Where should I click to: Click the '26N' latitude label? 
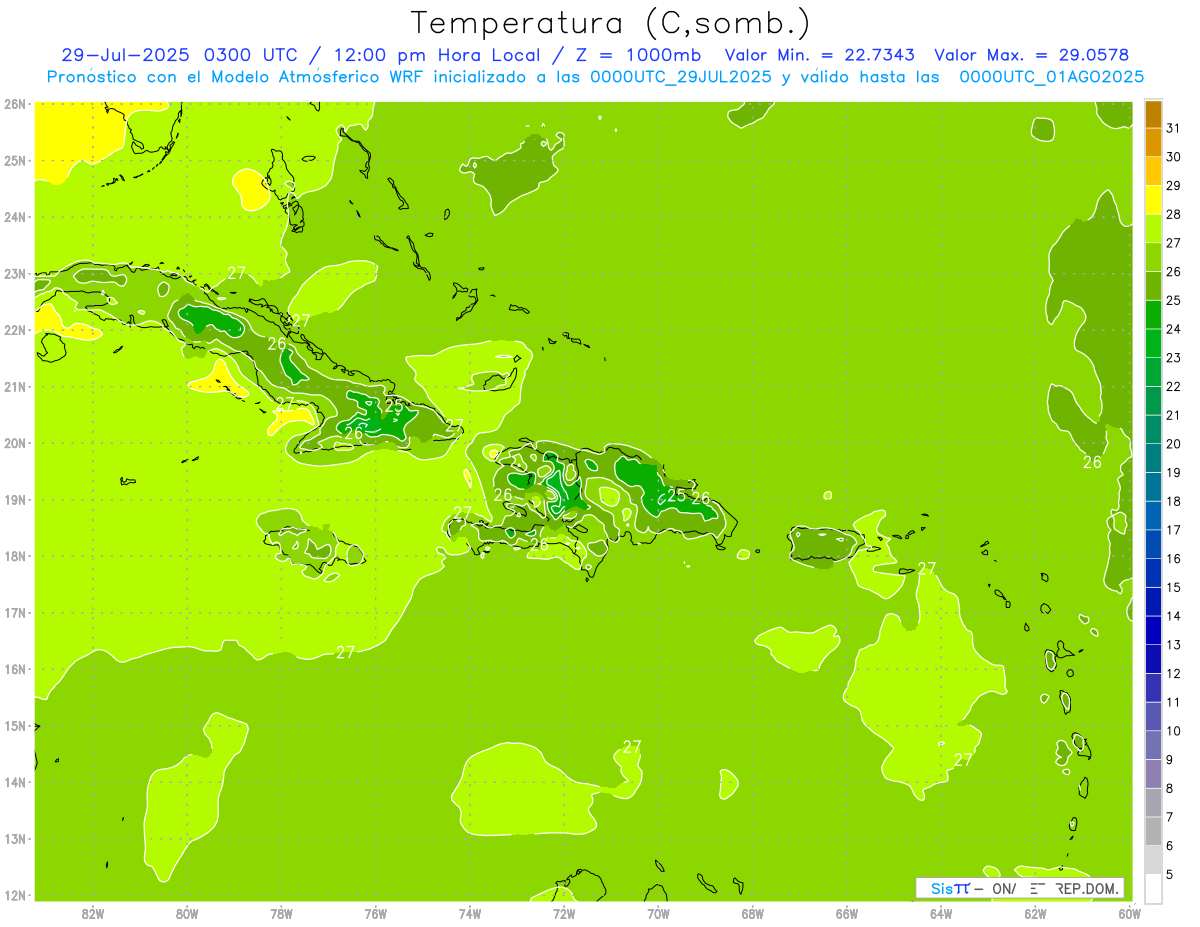click(x=14, y=104)
